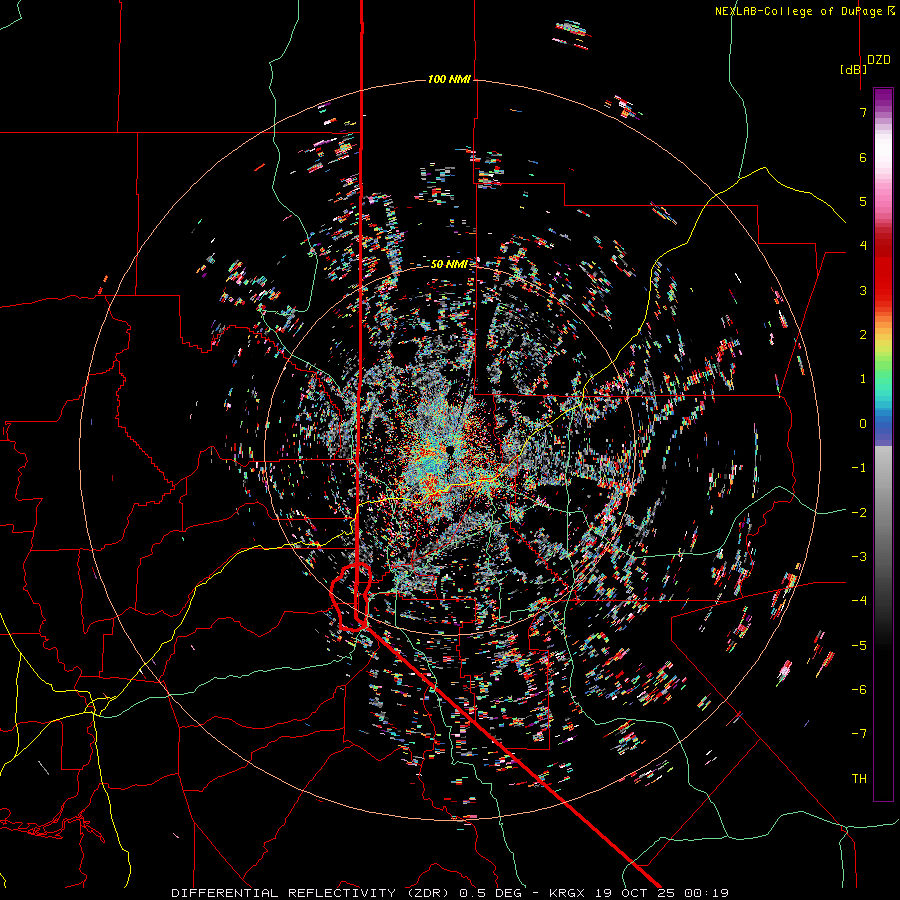Click the 6 value on color scale
Viewport: 900px width, 900px height.
(863, 157)
